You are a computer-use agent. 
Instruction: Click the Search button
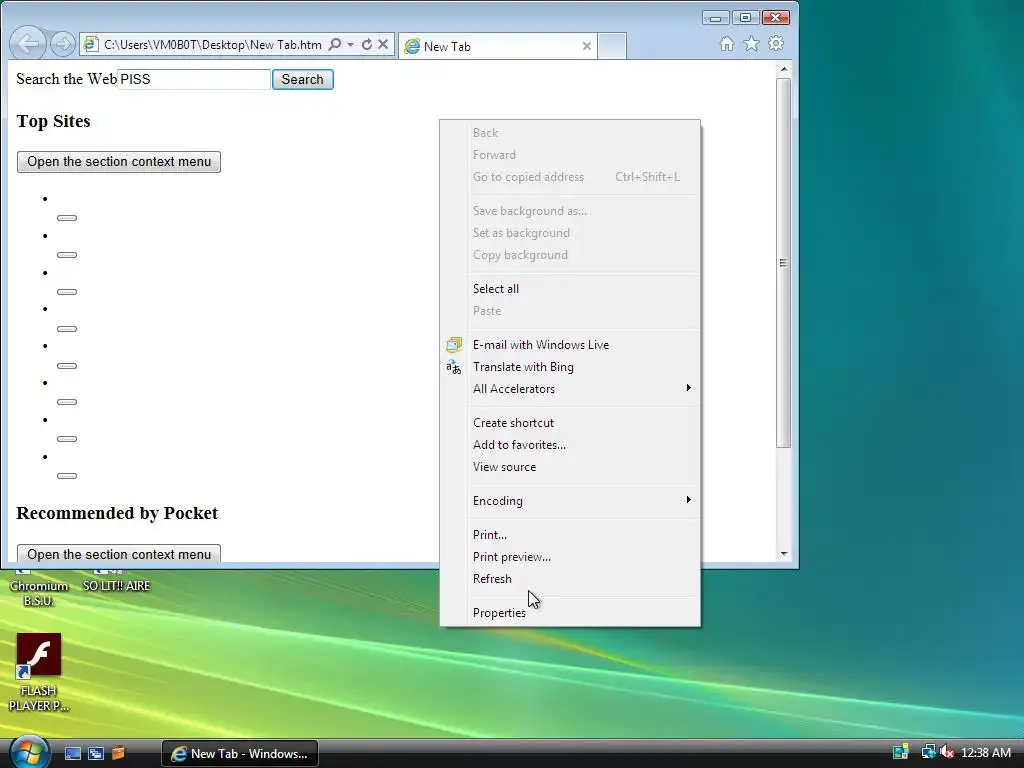click(x=302, y=79)
